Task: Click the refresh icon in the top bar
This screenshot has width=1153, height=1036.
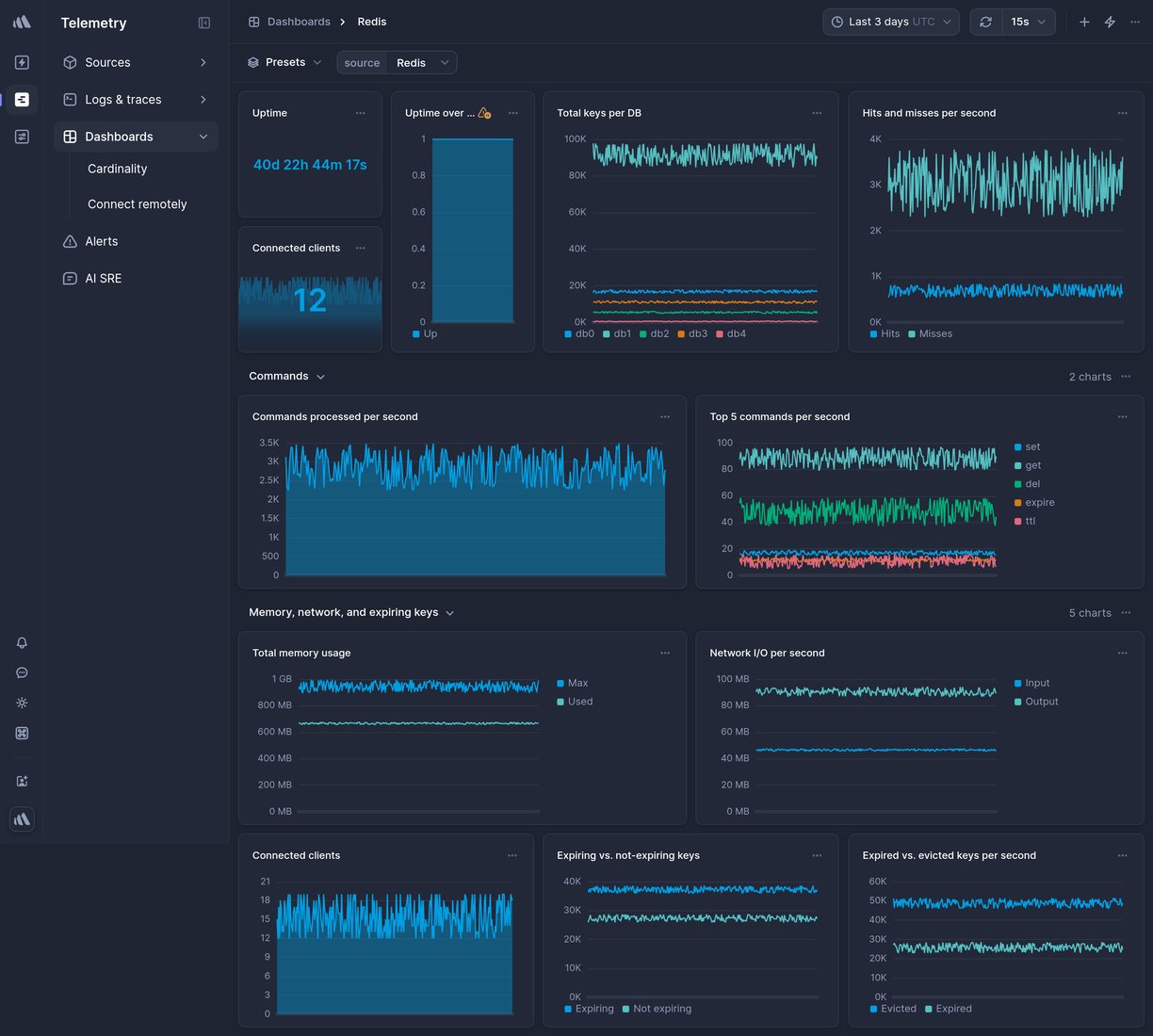Action: [x=985, y=22]
